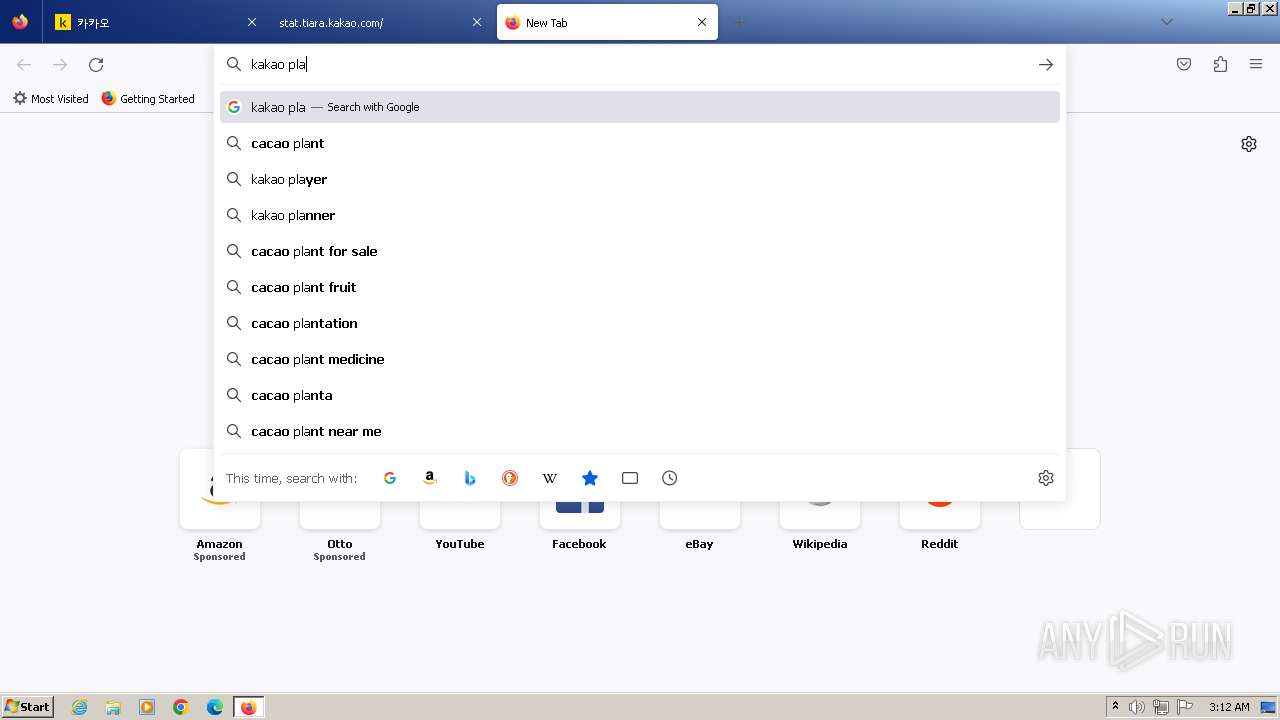This screenshot has width=1280, height=720.
Task: Click the Firefox taskbar button
Action: point(248,707)
